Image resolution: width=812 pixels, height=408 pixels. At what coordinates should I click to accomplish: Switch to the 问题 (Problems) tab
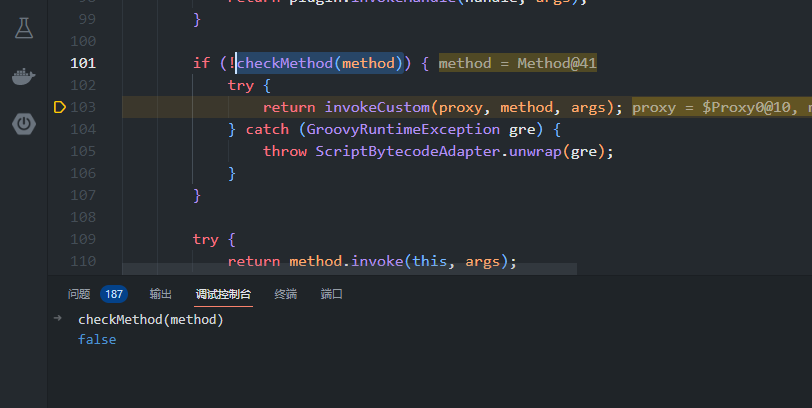pyautogui.click(x=79, y=294)
